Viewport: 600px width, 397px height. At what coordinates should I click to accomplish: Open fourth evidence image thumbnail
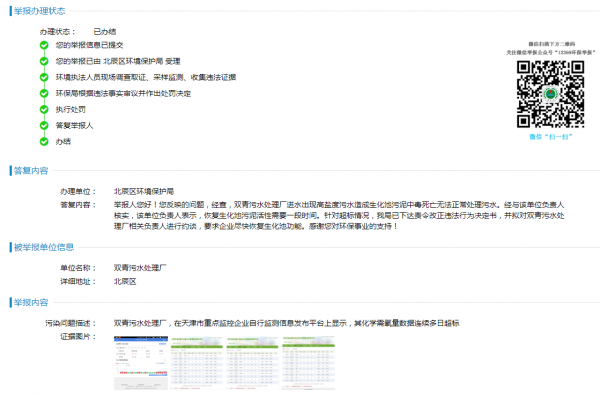coord(308,363)
